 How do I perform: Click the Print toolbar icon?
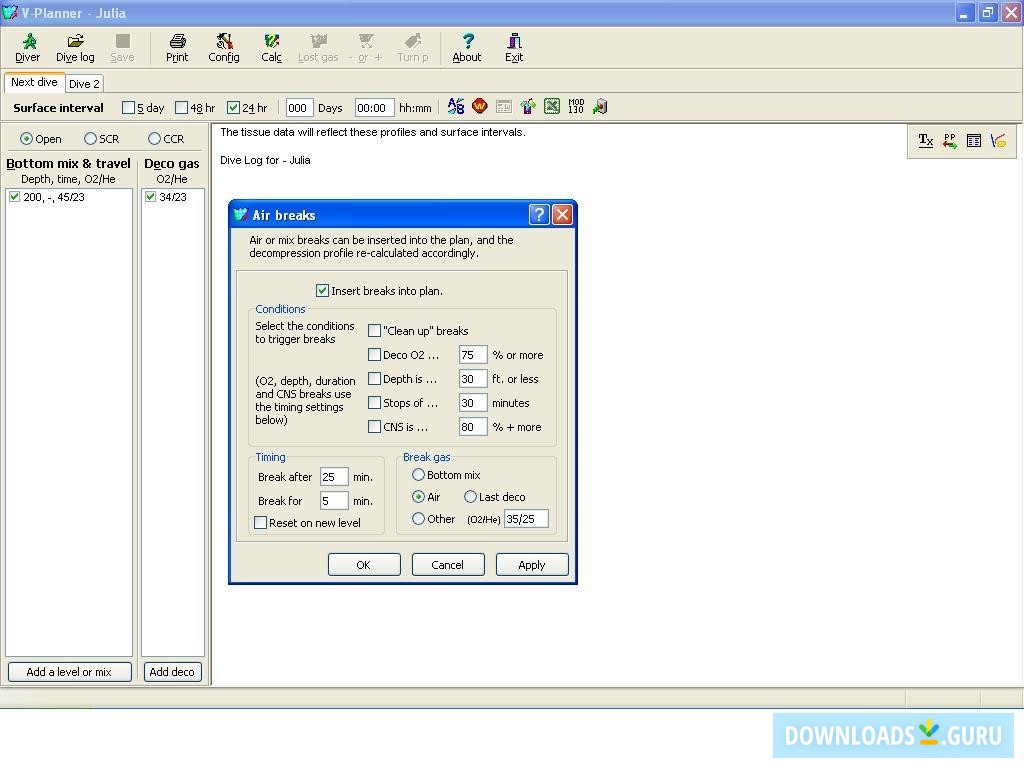[x=177, y=47]
